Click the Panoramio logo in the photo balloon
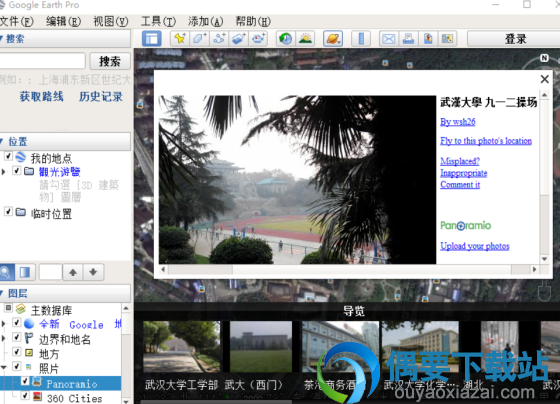The width and height of the screenshot is (560, 404). [x=465, y=226]
